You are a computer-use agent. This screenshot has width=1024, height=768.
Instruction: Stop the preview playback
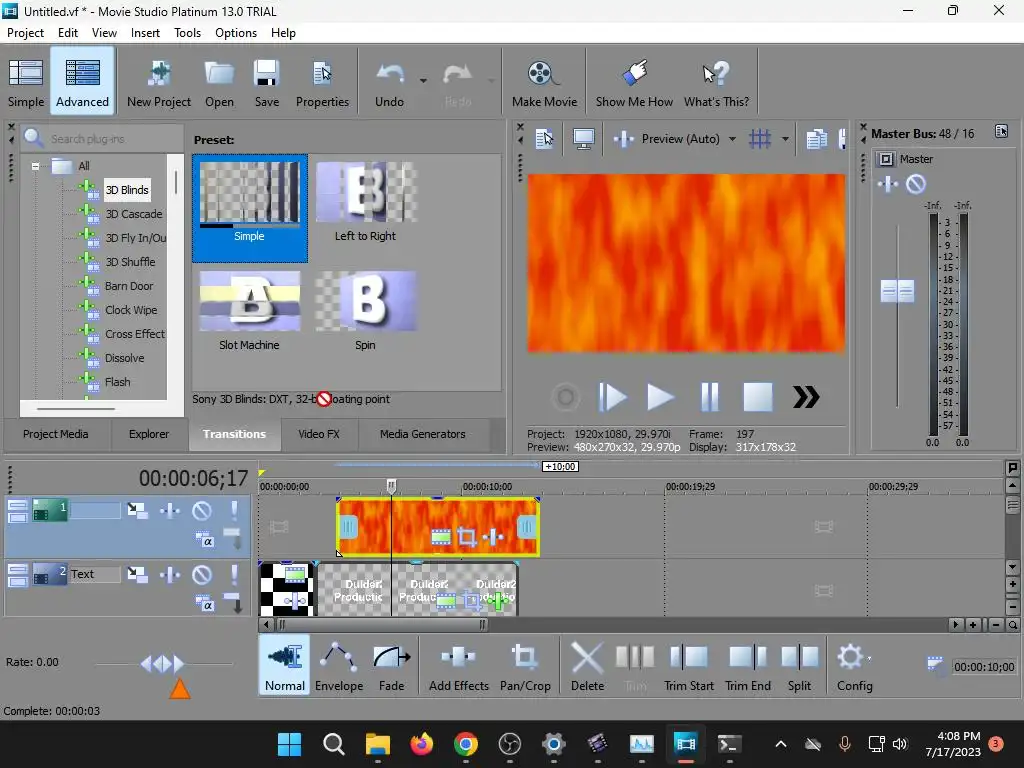pyautogui.click(x=758, y=396)
